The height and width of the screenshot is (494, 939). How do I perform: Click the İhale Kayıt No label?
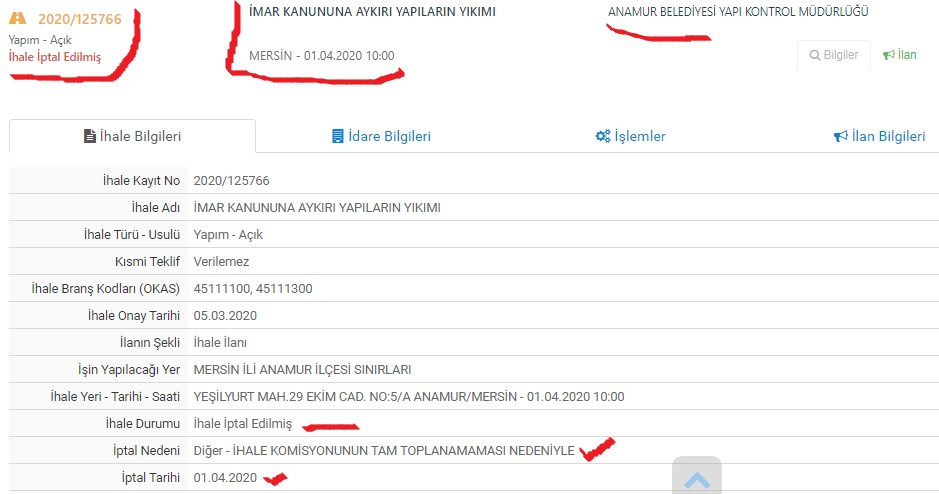[x=141, y=181]
